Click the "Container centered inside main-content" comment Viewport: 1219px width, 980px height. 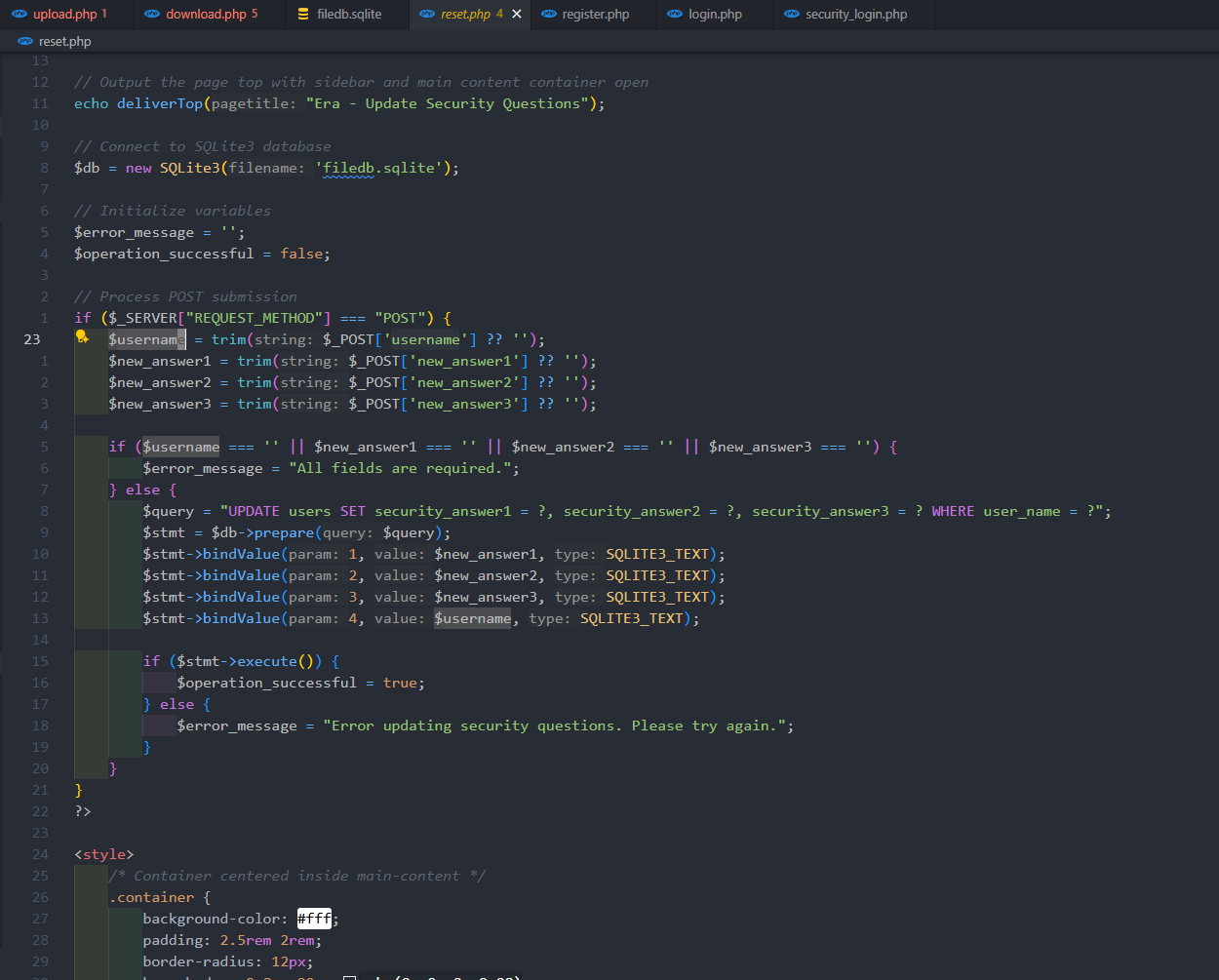[x=297, y=876]
